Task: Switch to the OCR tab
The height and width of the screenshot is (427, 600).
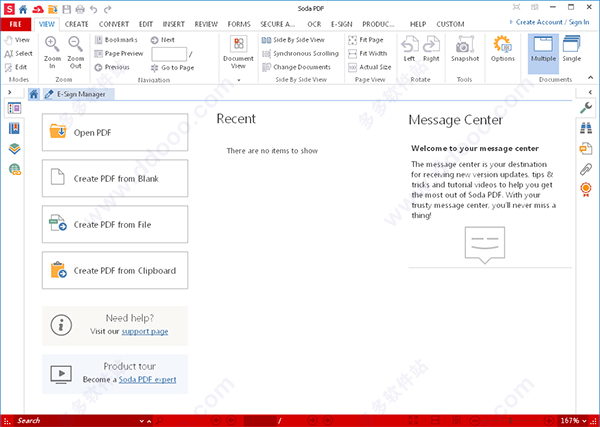Action: [x=314, y=24]
